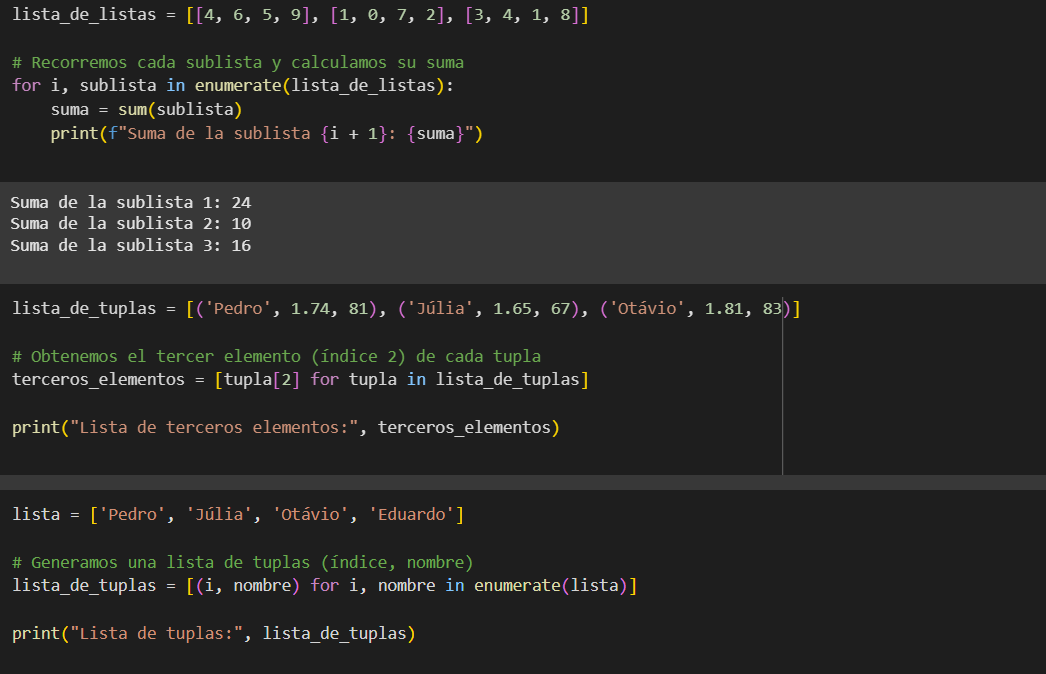1046x674 pixels.
Task: Click the line "terceros_elementos = [tupla[2] for tupla..."
Action: (x=300, y=380)
